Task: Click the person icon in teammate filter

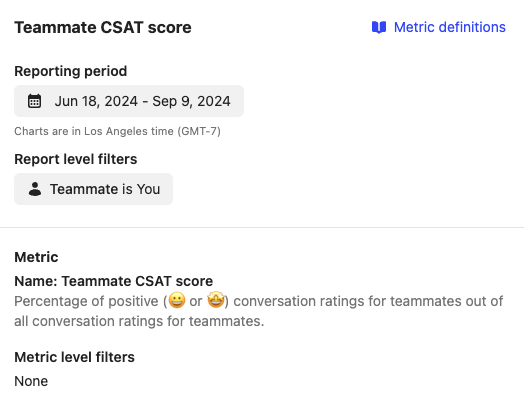Action: (x=35, y=189)
